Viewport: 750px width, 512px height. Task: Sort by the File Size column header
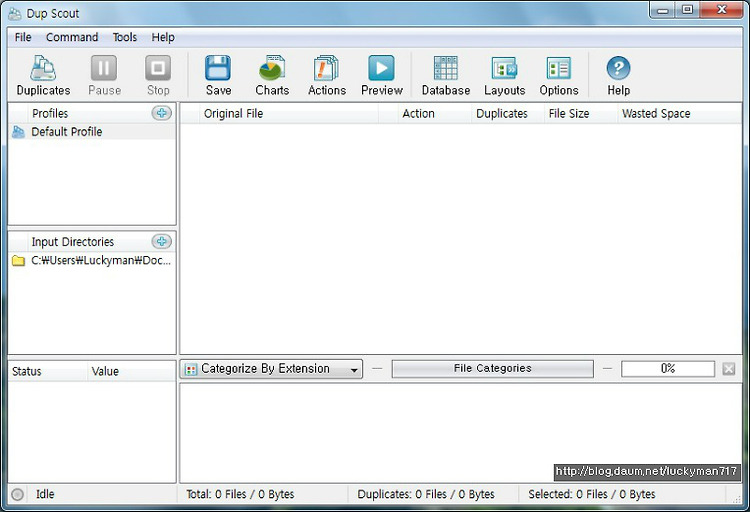click(x=581, y=114)
